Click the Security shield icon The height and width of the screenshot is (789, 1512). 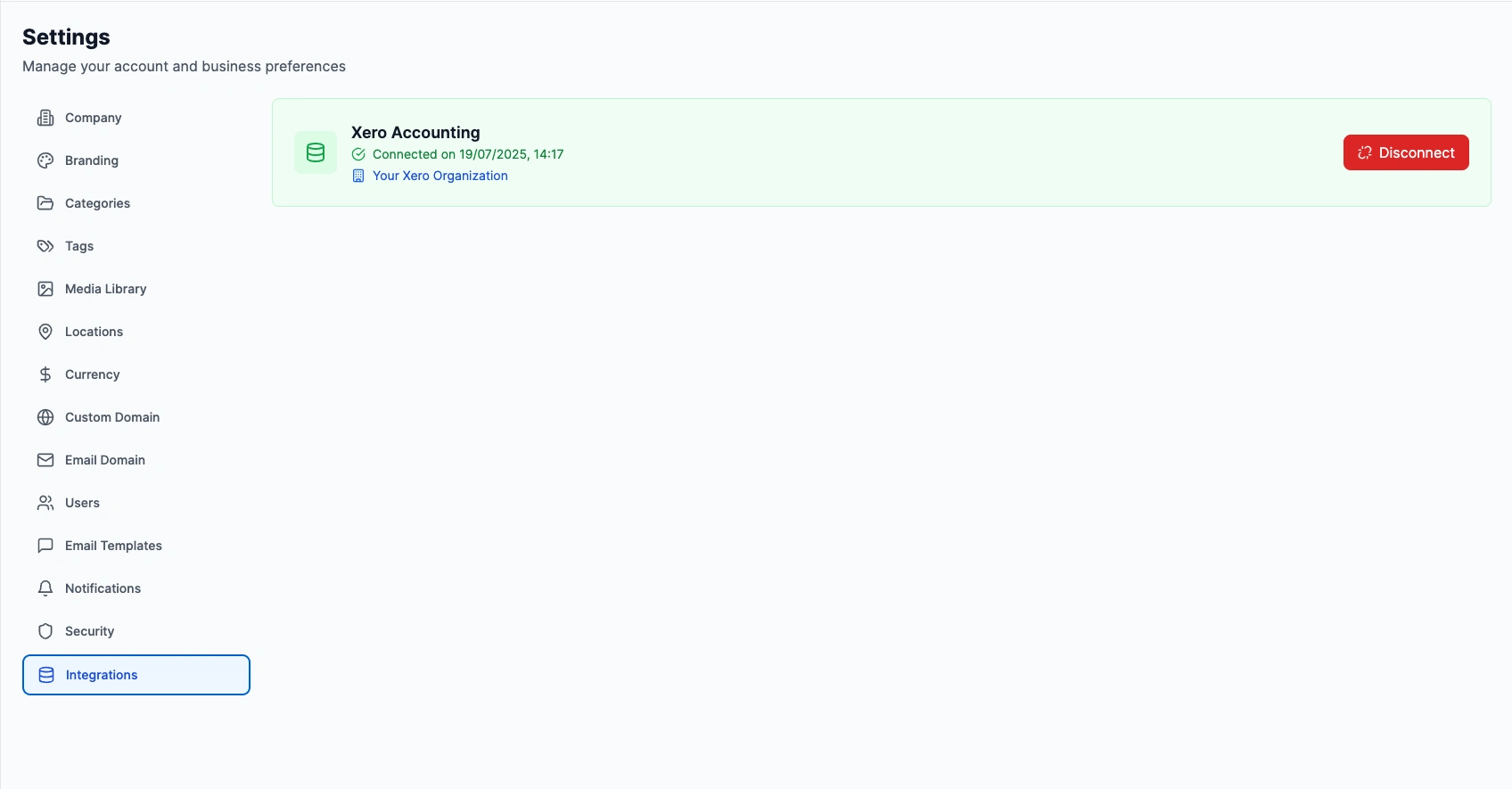pos(45,631)
